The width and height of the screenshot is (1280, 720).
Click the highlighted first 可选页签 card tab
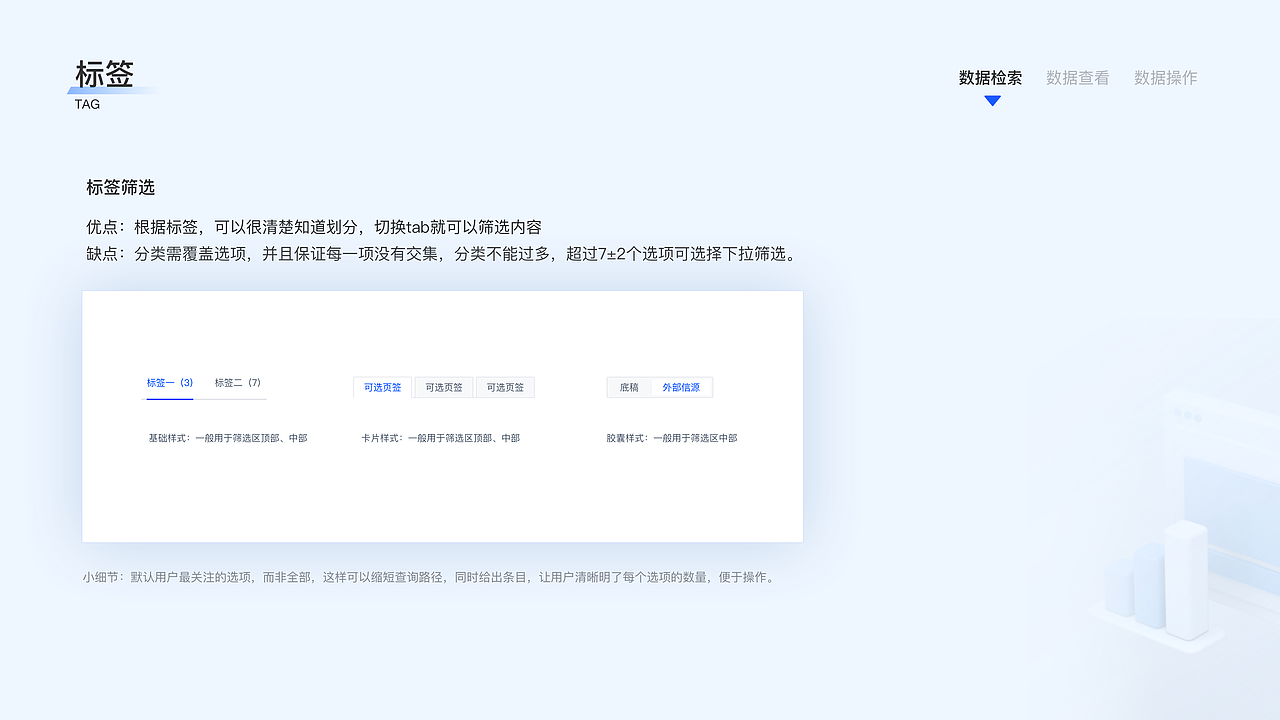click(x=381, y=387)
